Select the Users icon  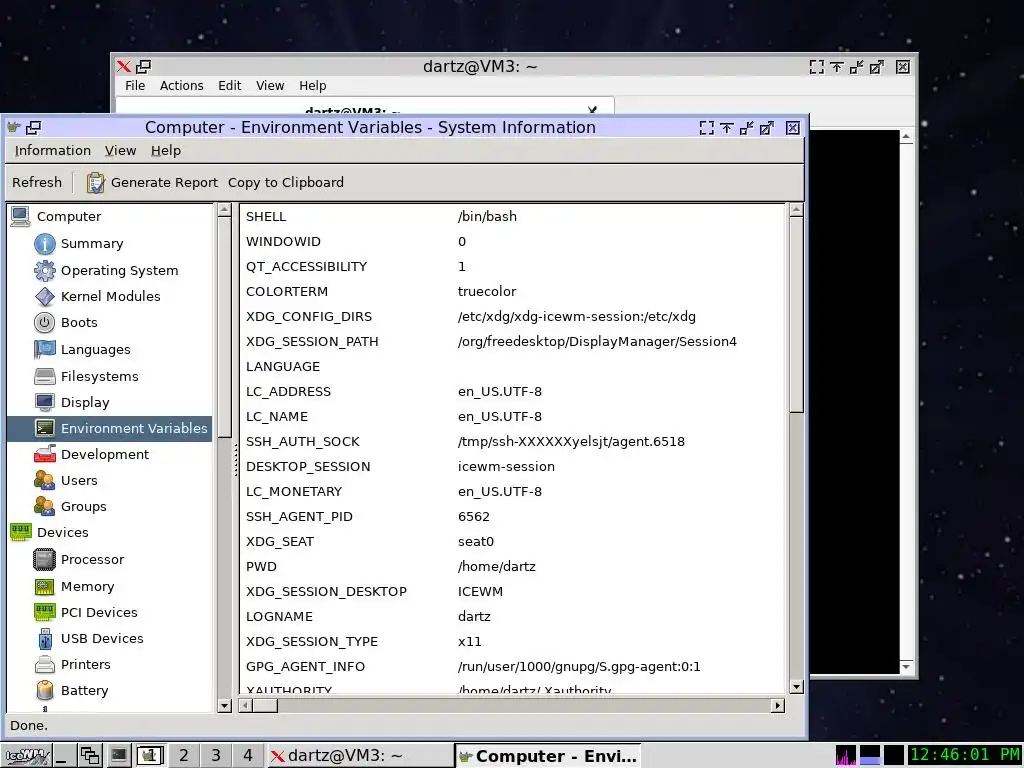pyautogui.click(x=44, y=481)
